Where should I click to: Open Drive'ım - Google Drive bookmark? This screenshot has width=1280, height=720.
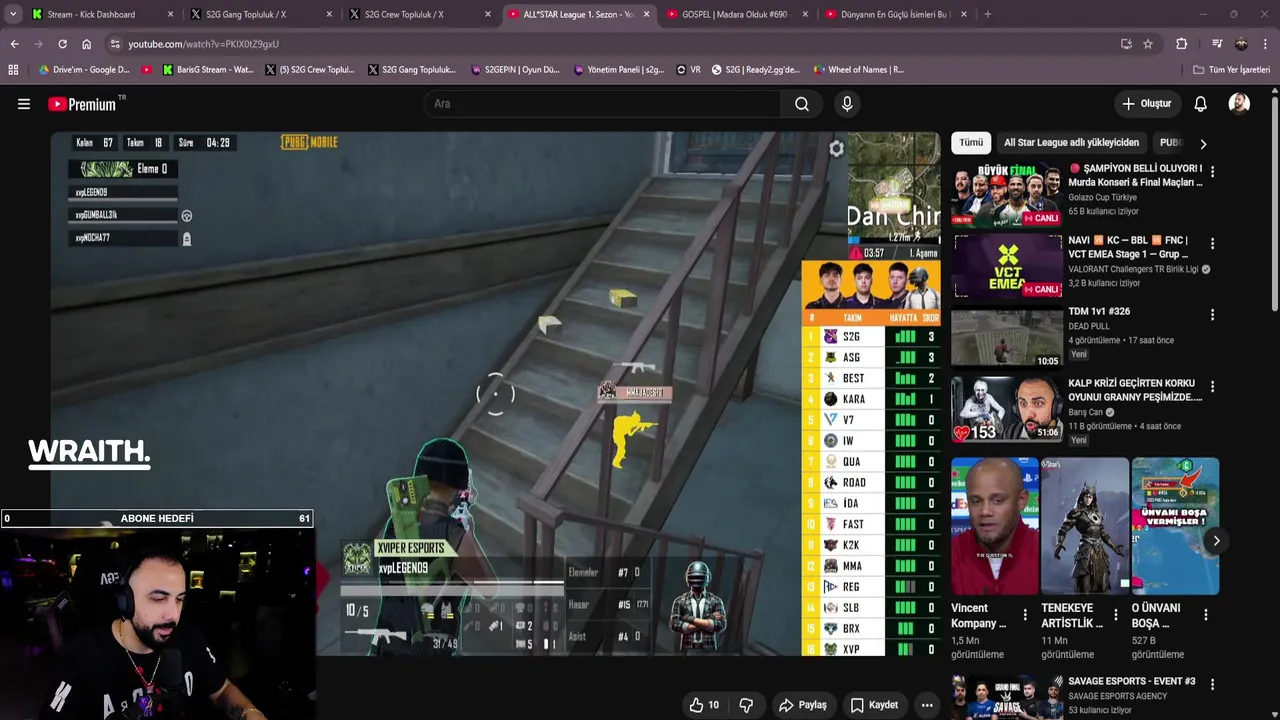click(x=83, y=70)
